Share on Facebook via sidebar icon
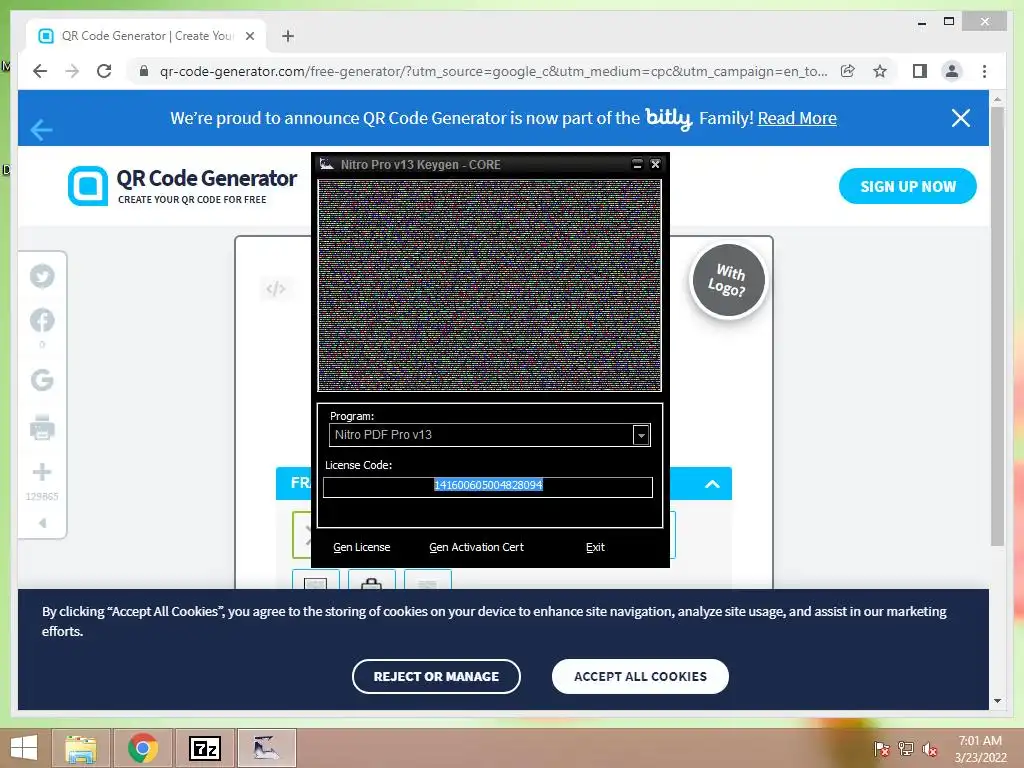 (x=42, y=321)
